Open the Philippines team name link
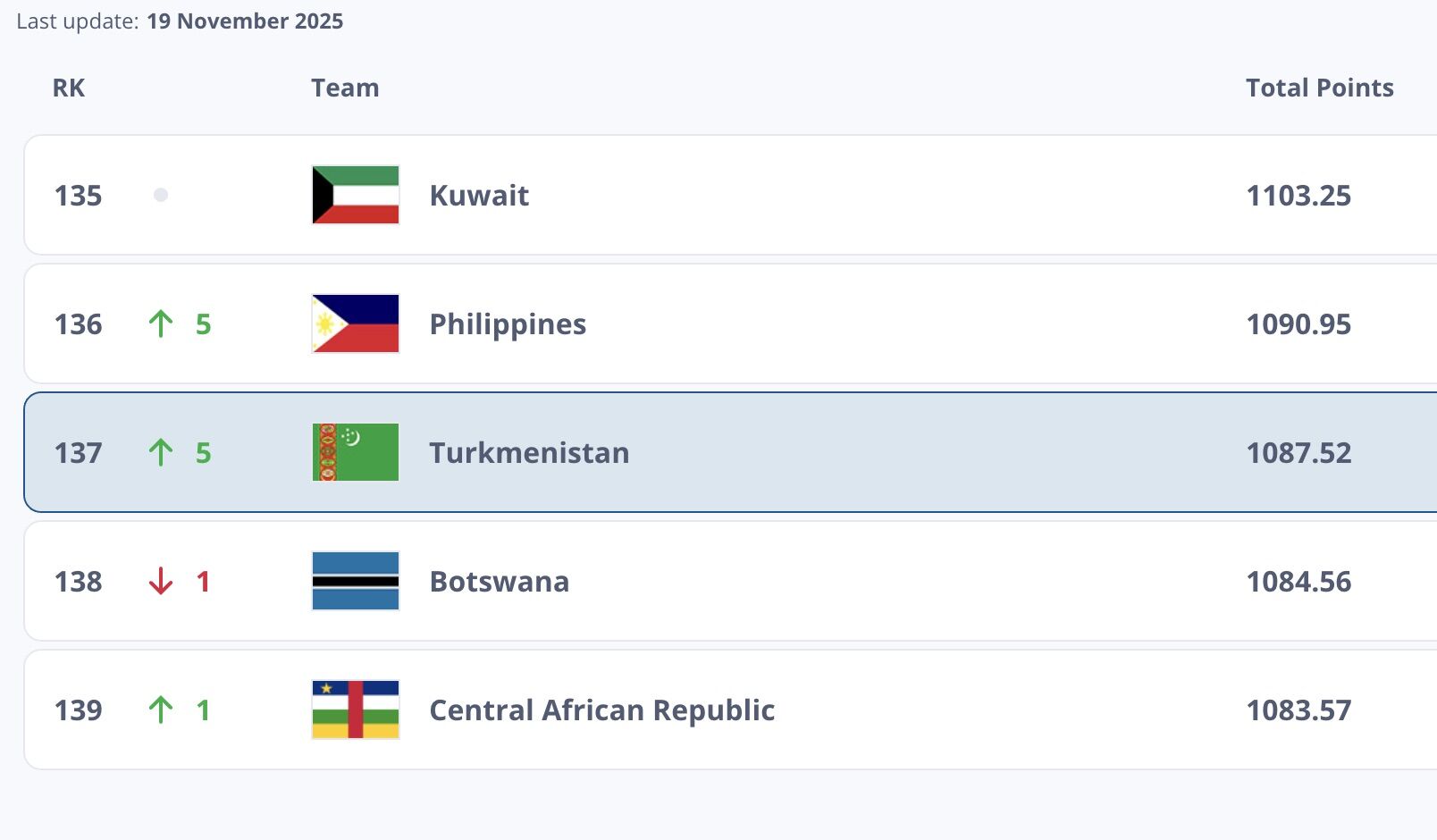Screen dimensions: 1437x840 tap(508, 323)
